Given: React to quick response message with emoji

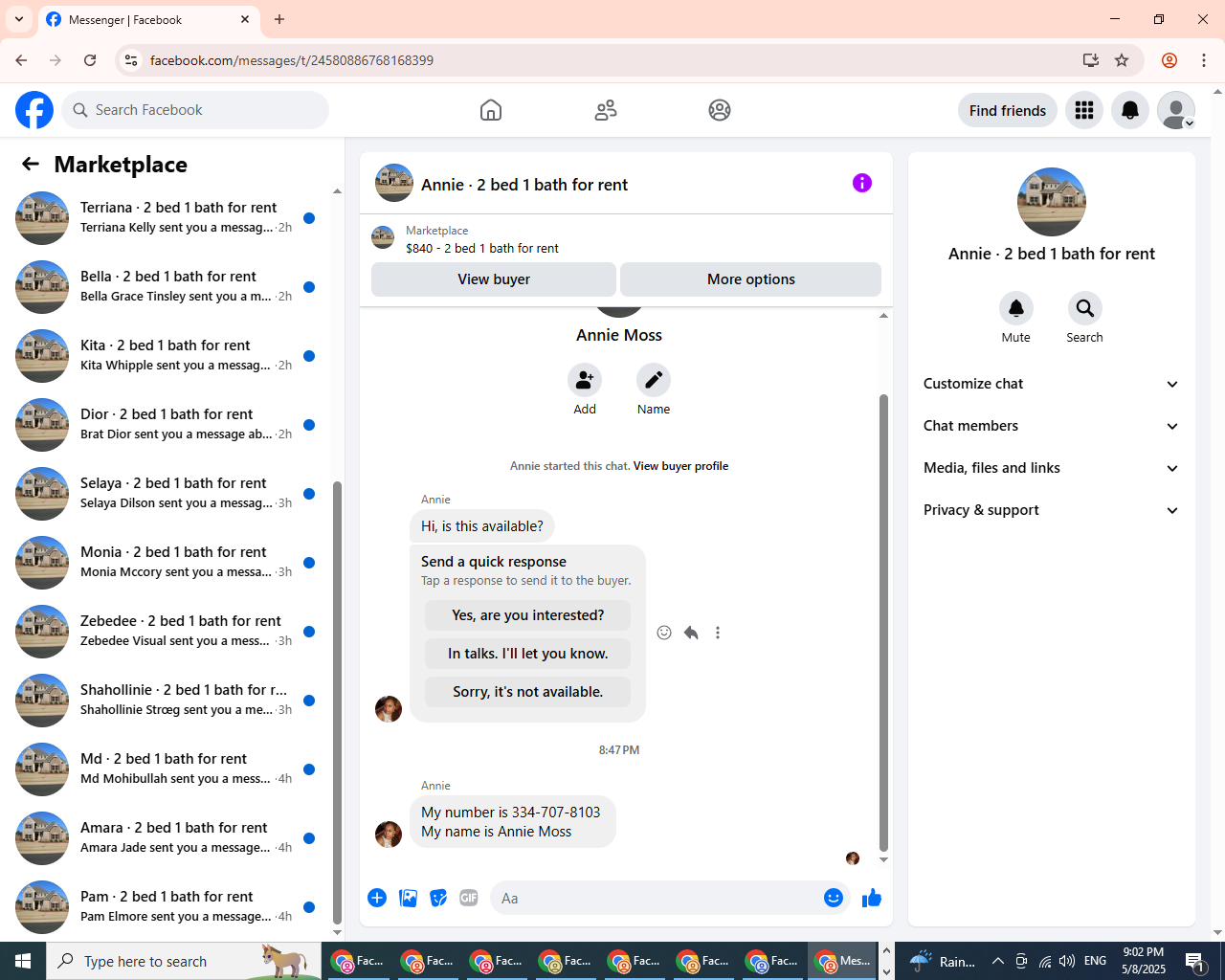Looking at the screenshot, I should pos(664,633).
